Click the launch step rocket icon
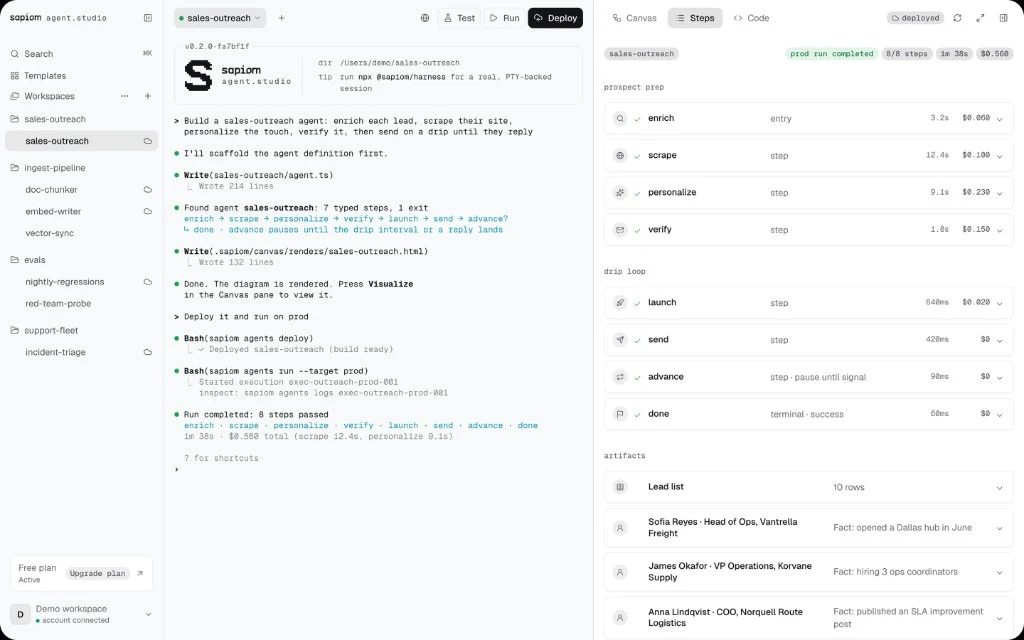This screenshot has height=640, width=1024. tap(620, 302)
